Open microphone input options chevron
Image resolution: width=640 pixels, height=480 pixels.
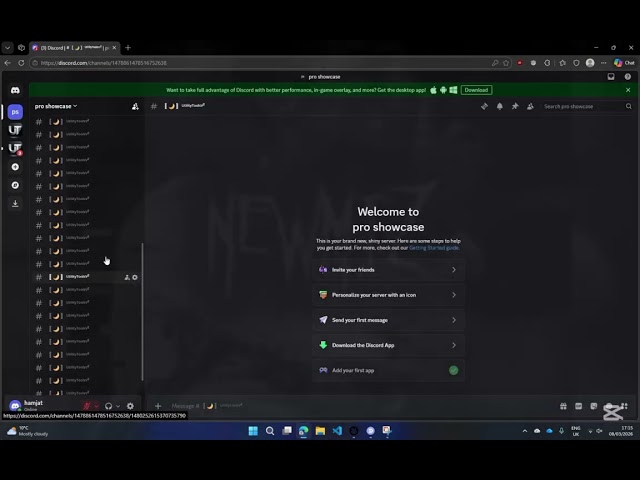[x=96, y=406]
